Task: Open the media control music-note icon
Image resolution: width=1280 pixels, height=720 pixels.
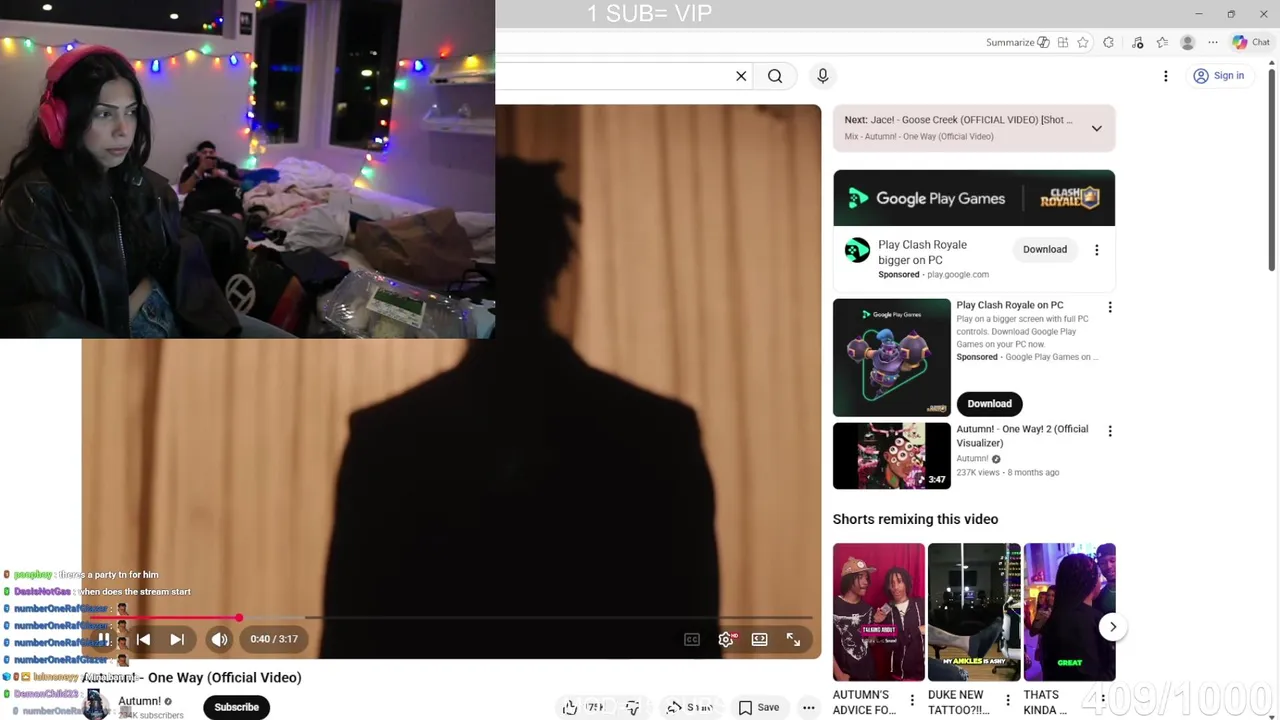Action: (x=1137, y=42)
